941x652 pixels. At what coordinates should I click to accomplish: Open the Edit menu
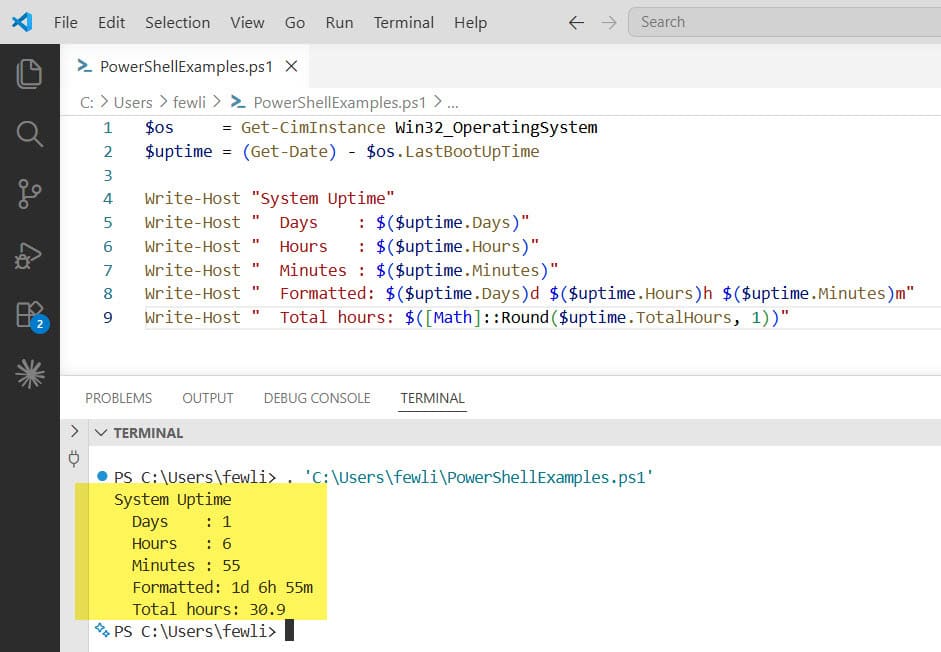click(112, 23)
